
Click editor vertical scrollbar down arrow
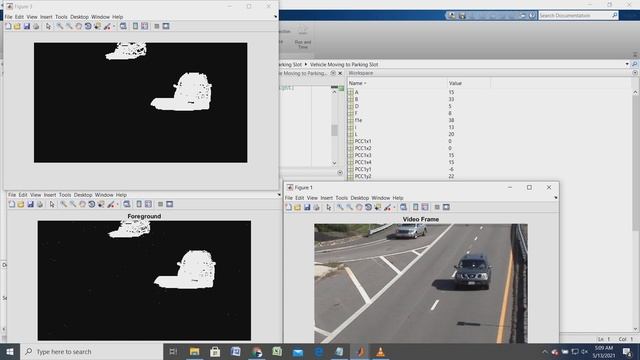(334, 163)
